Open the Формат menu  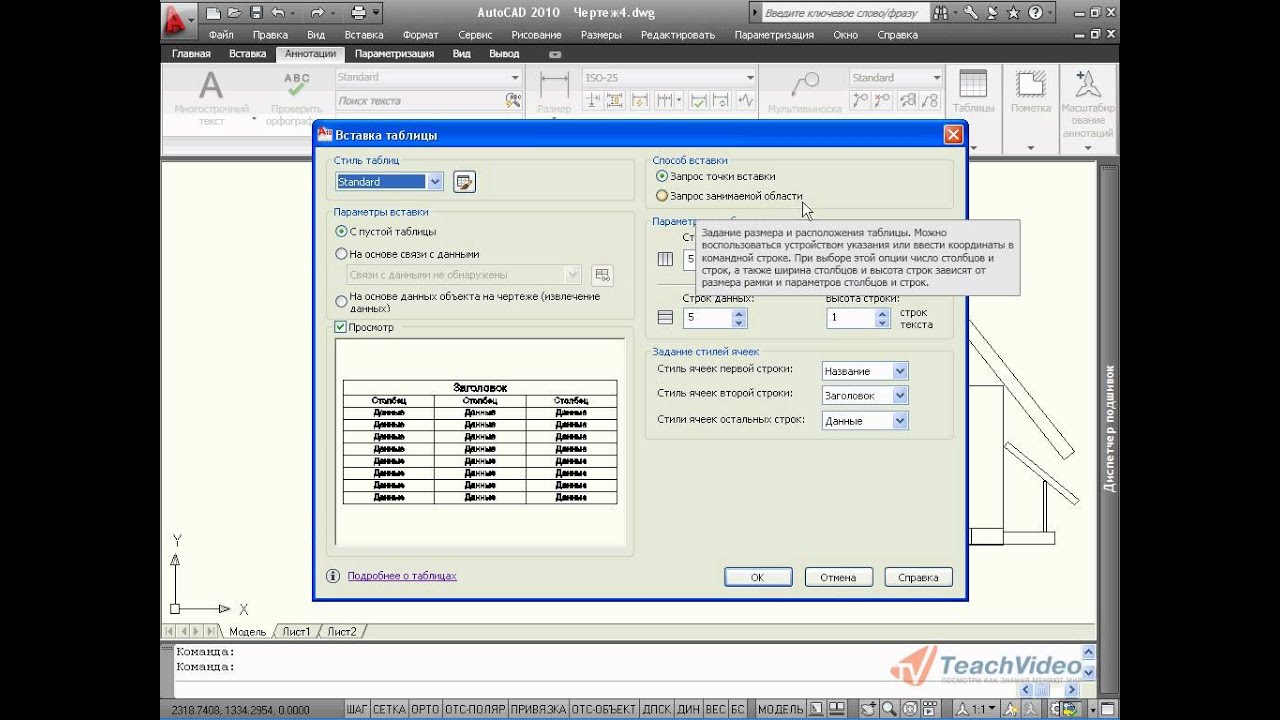click(x=420, y=34)
